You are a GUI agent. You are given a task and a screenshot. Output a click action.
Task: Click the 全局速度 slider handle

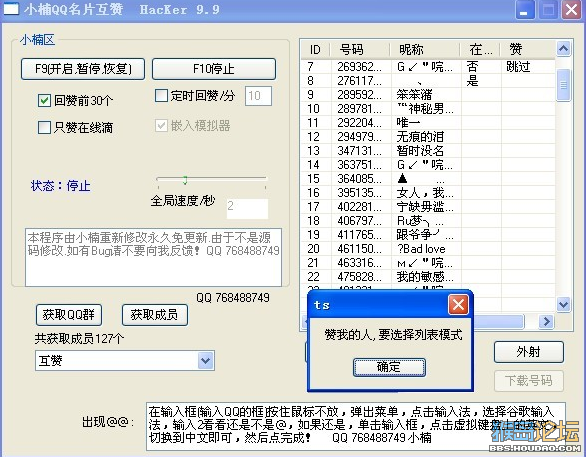185,180
